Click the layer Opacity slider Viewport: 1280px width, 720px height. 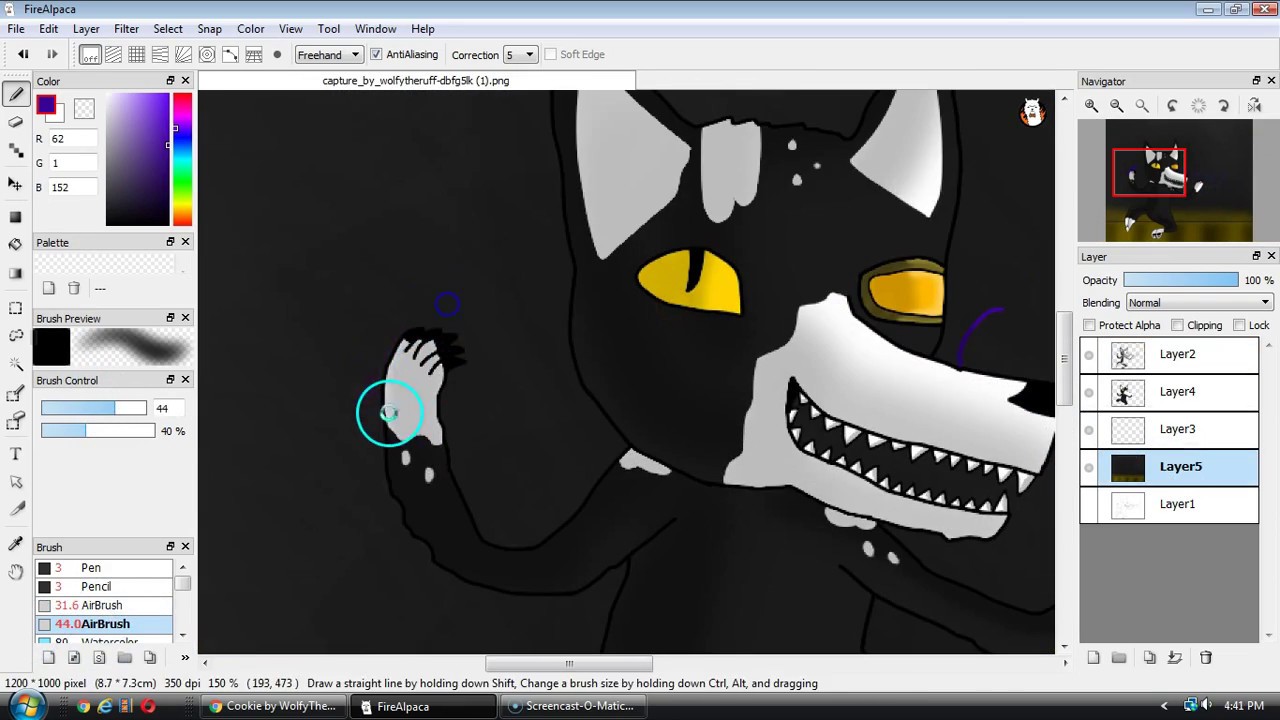1181,281
